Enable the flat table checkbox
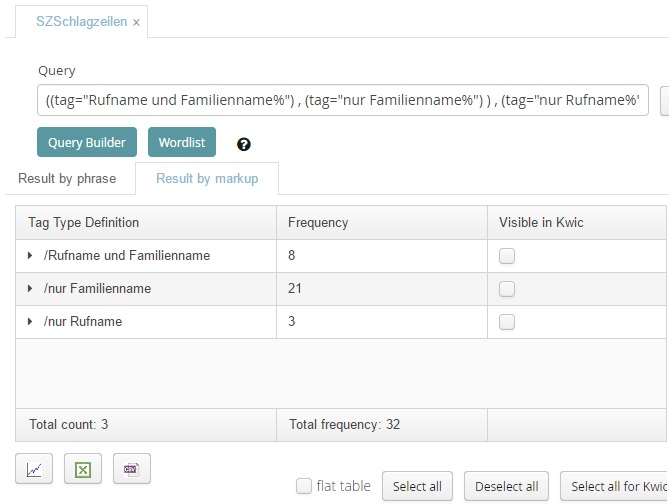 point(304,486)
